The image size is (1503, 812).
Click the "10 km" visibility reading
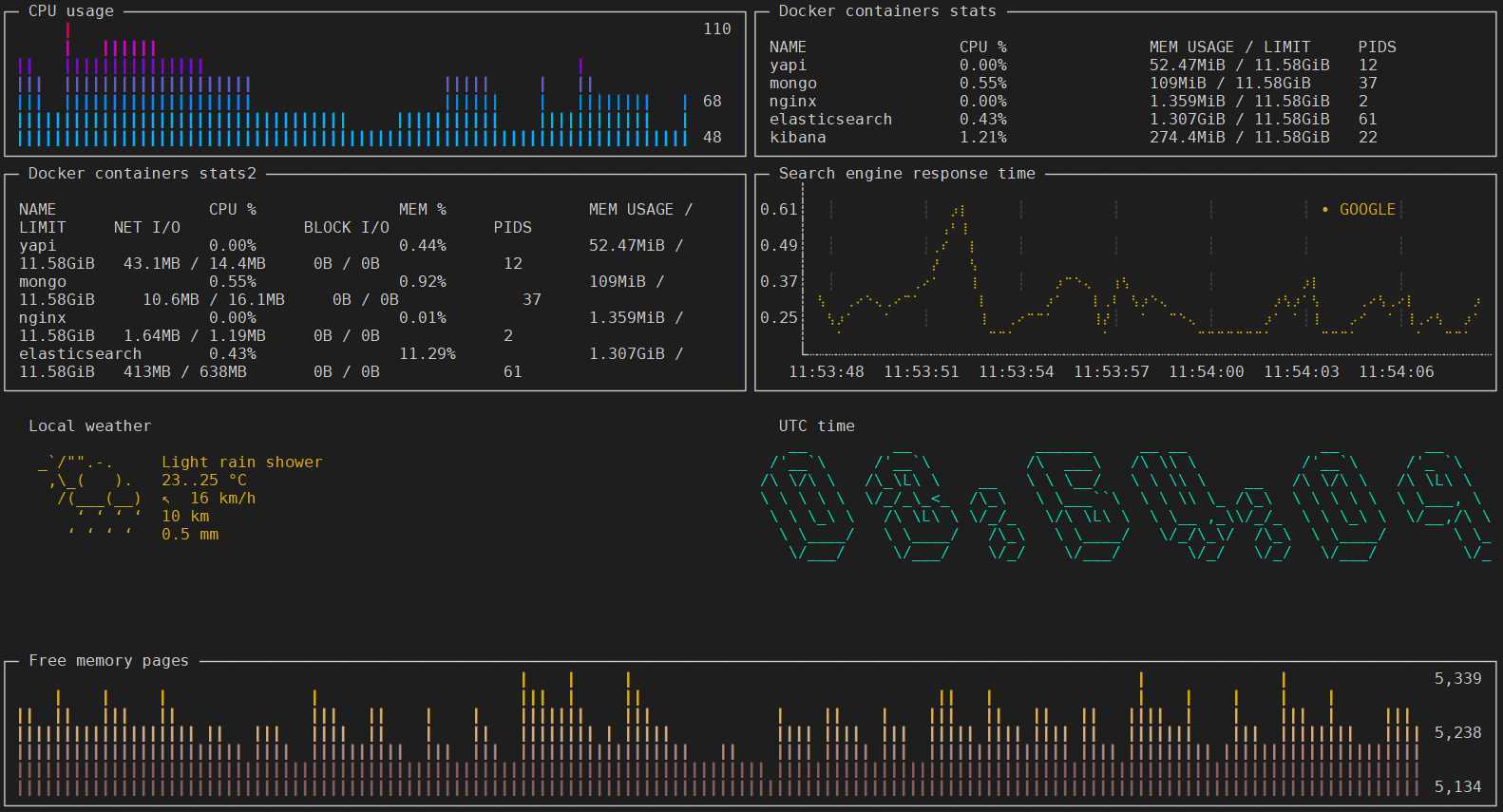[185, 516]
